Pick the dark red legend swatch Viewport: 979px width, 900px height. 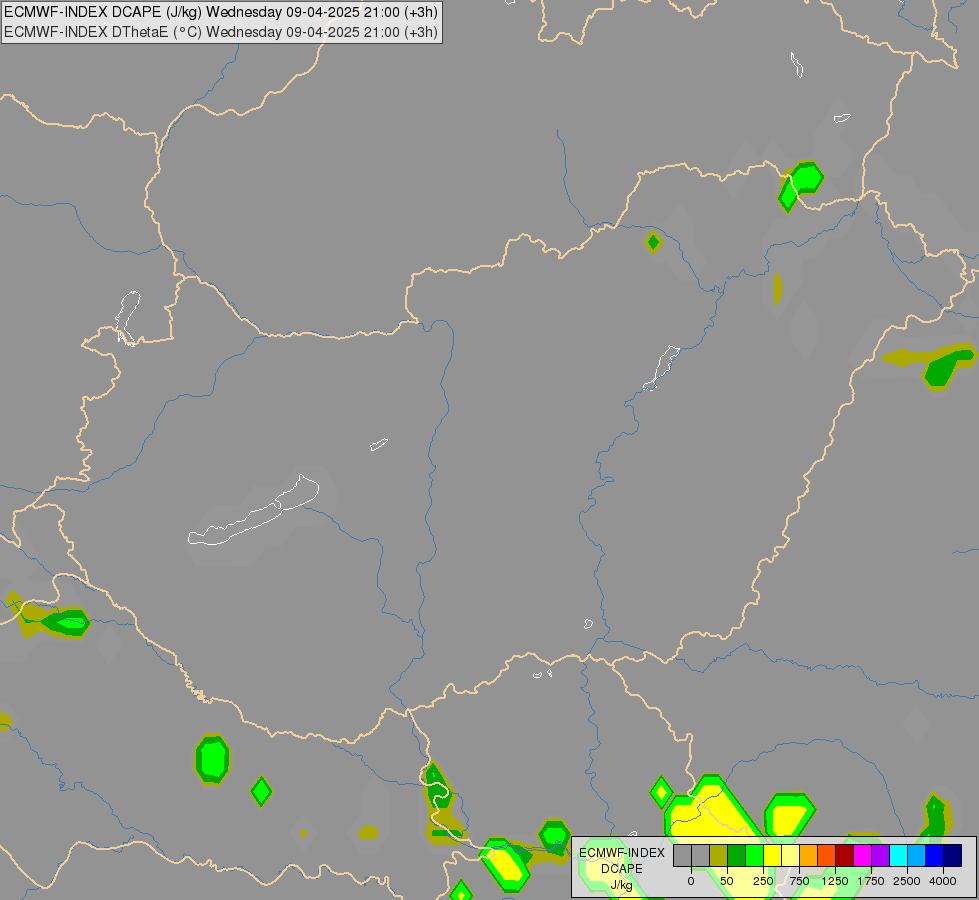[x=845, y=855]
